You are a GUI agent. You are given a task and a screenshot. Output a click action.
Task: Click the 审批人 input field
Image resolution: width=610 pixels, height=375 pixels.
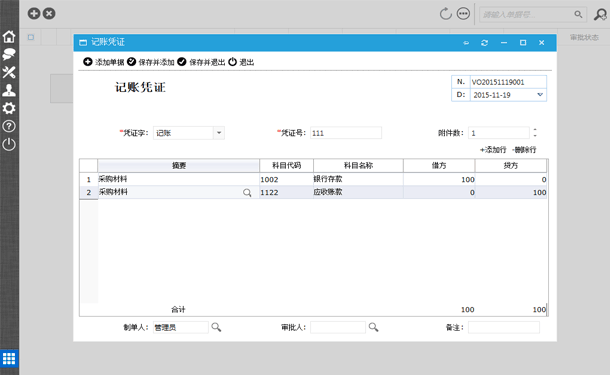pos(338,327)
